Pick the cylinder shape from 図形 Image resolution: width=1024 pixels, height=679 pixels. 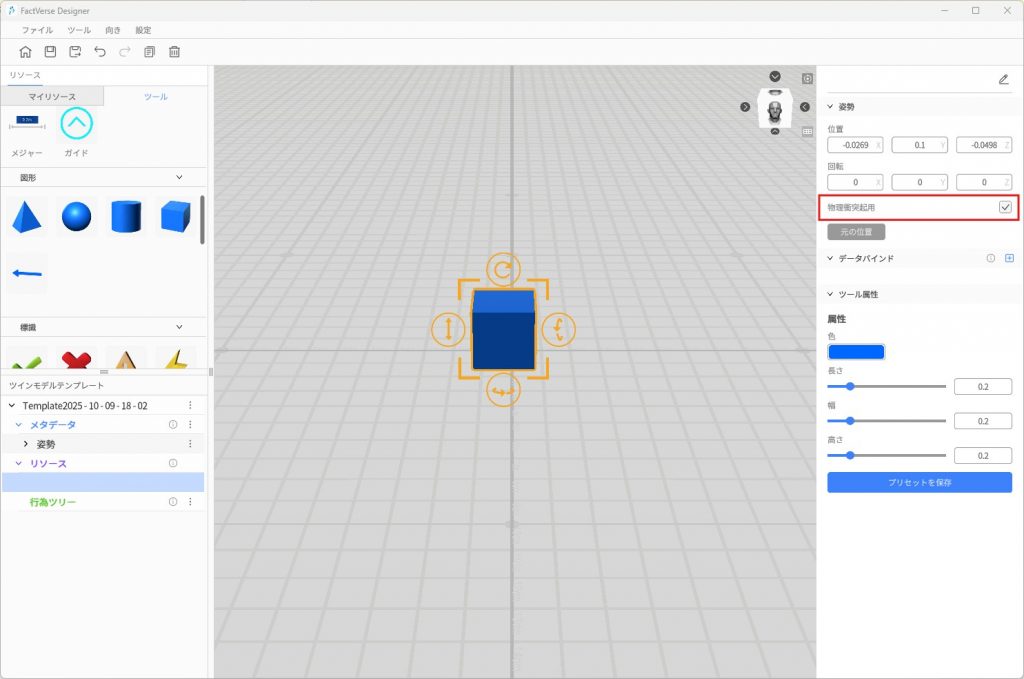pos(126,216)
